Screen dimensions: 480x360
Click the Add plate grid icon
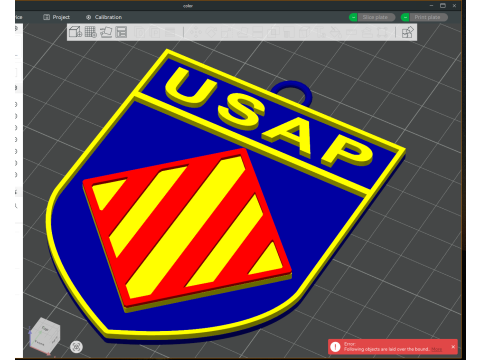(x=90, y=32)
